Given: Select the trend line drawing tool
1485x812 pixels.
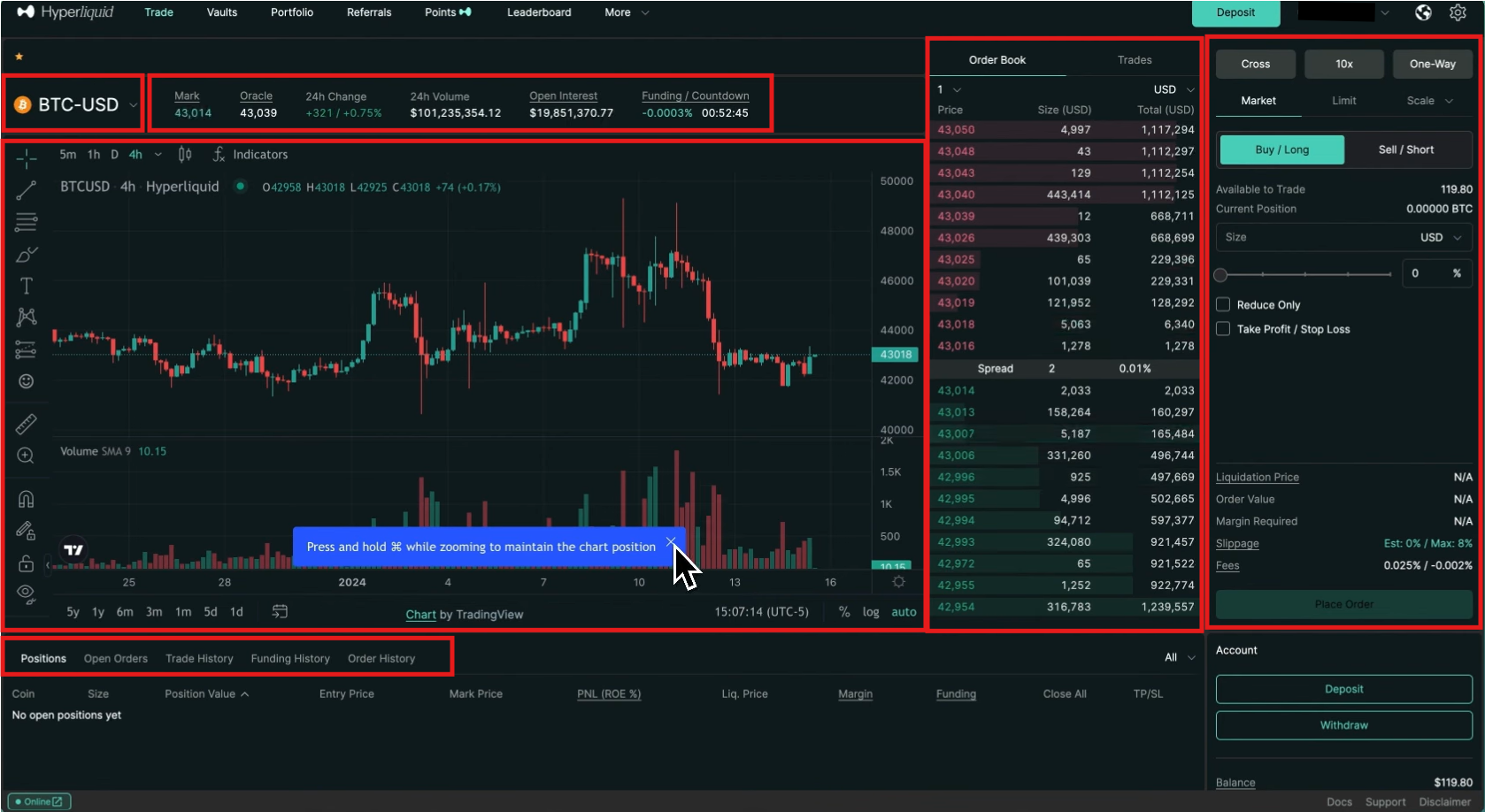Looking at the screenshot, I should point(26,189).
